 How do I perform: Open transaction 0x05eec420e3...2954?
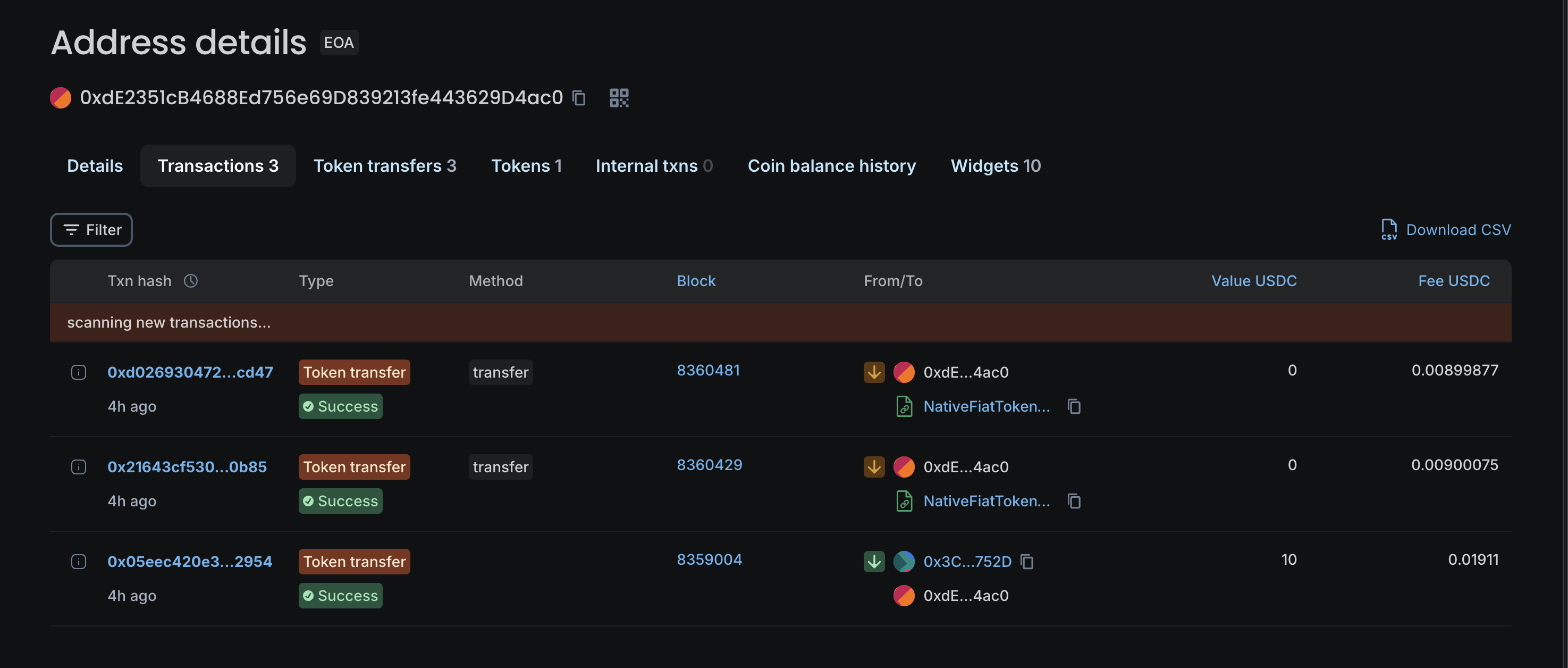pos(189,562)
